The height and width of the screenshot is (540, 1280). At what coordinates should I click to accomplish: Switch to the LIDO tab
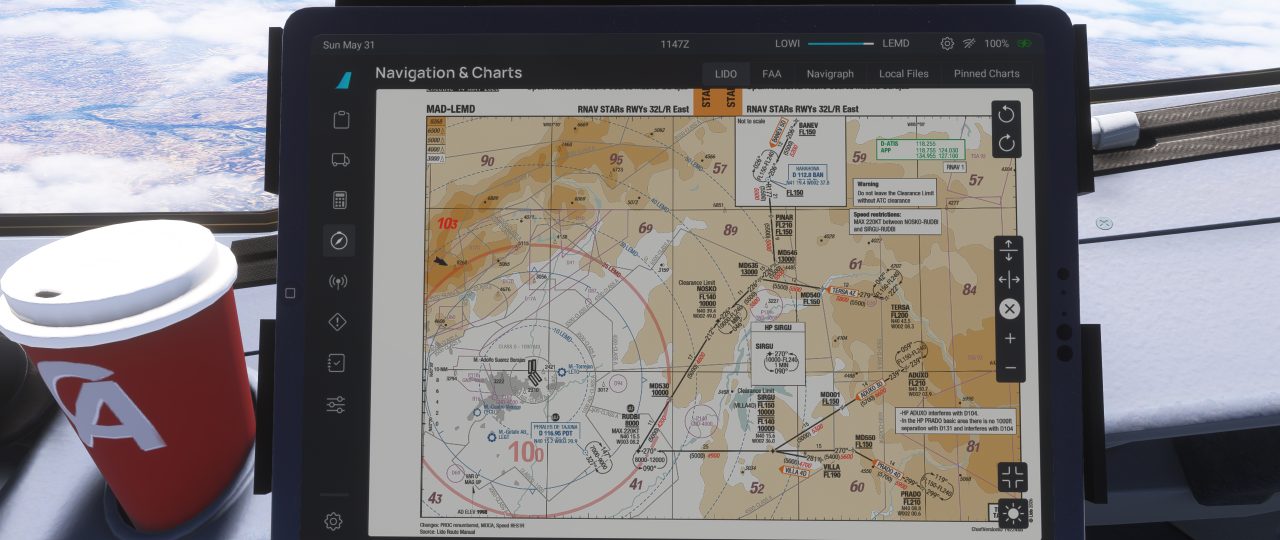tap(727, 73)
